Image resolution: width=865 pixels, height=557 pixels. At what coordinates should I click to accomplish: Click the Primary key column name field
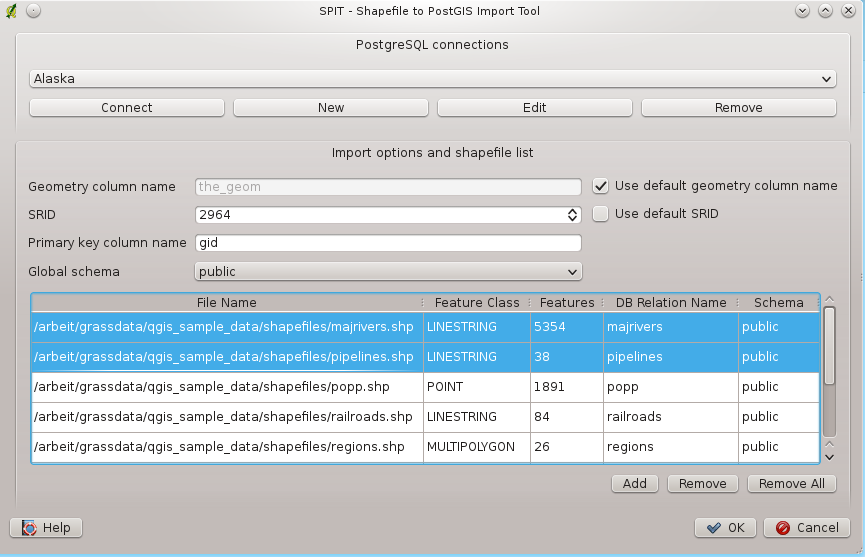388,242
